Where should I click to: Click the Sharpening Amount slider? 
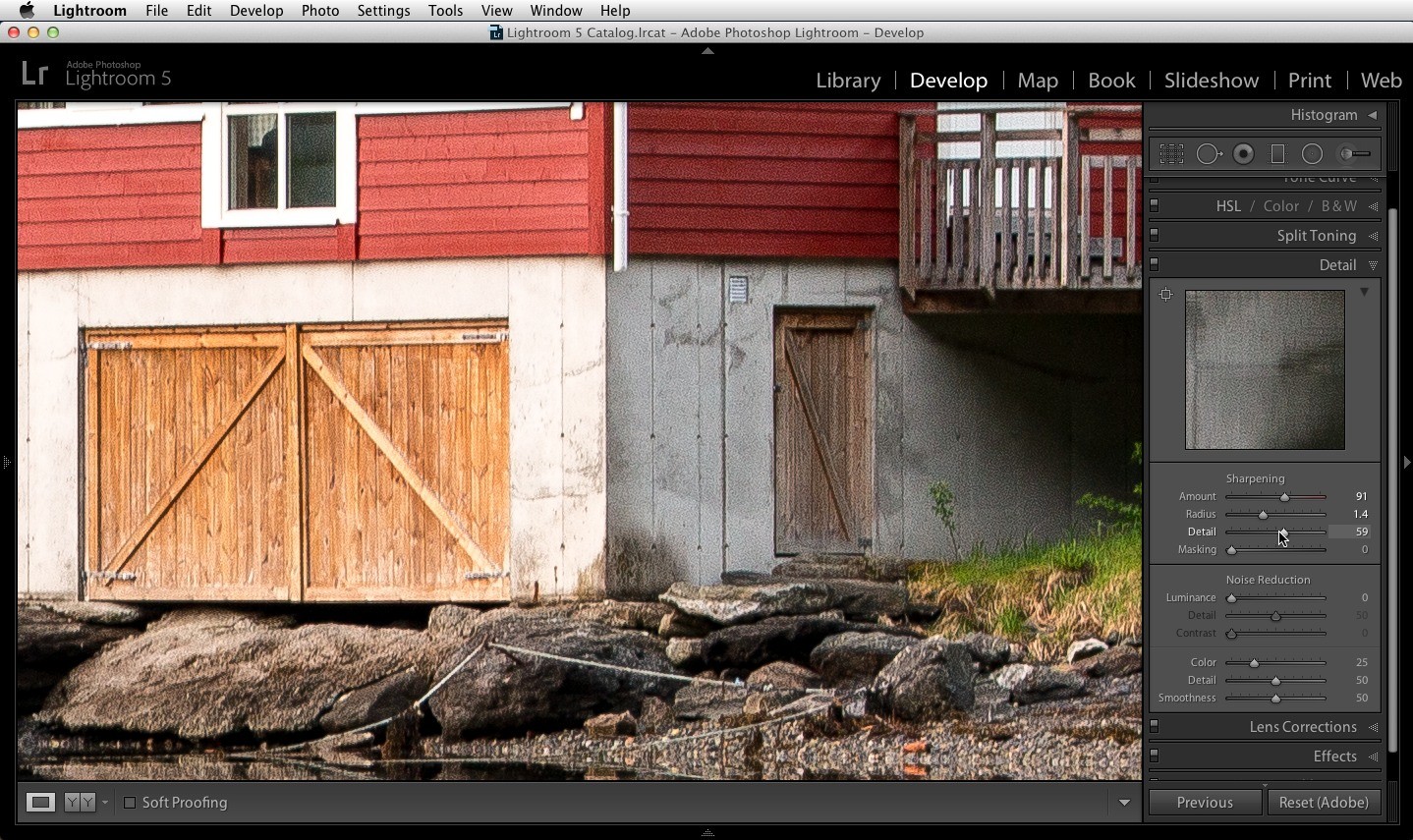coord(1275,497)
